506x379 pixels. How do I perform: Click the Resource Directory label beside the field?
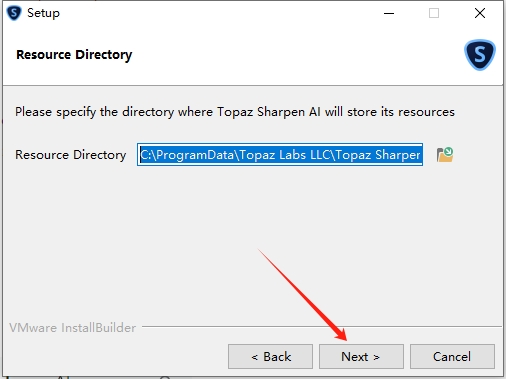tap(71, 155)
